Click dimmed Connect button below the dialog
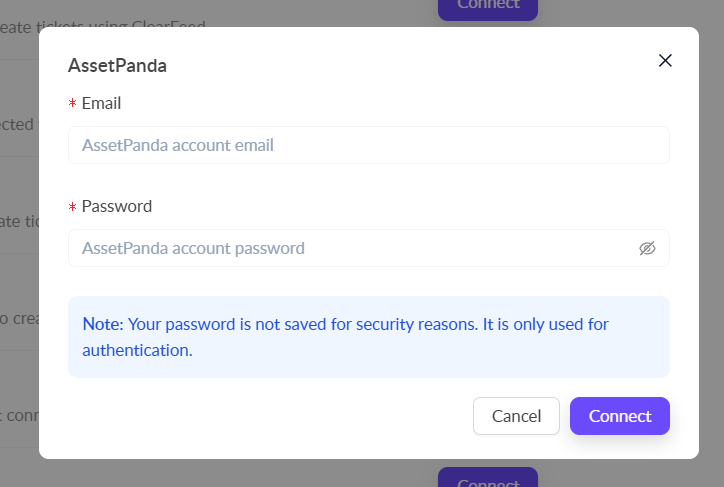The height and width of the screenshot is (487, 724). pos(487,479)
